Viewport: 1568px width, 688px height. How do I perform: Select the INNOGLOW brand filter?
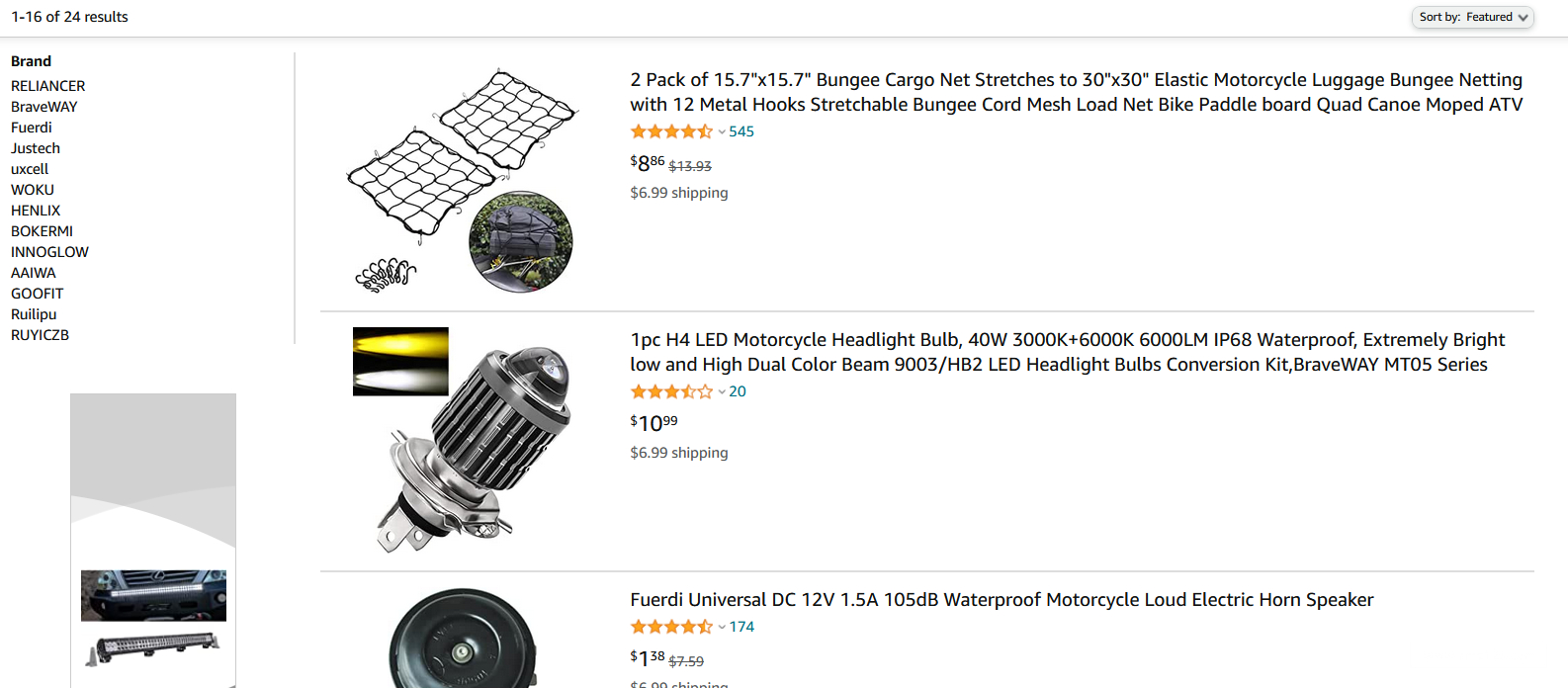click(x=49, y=252)
